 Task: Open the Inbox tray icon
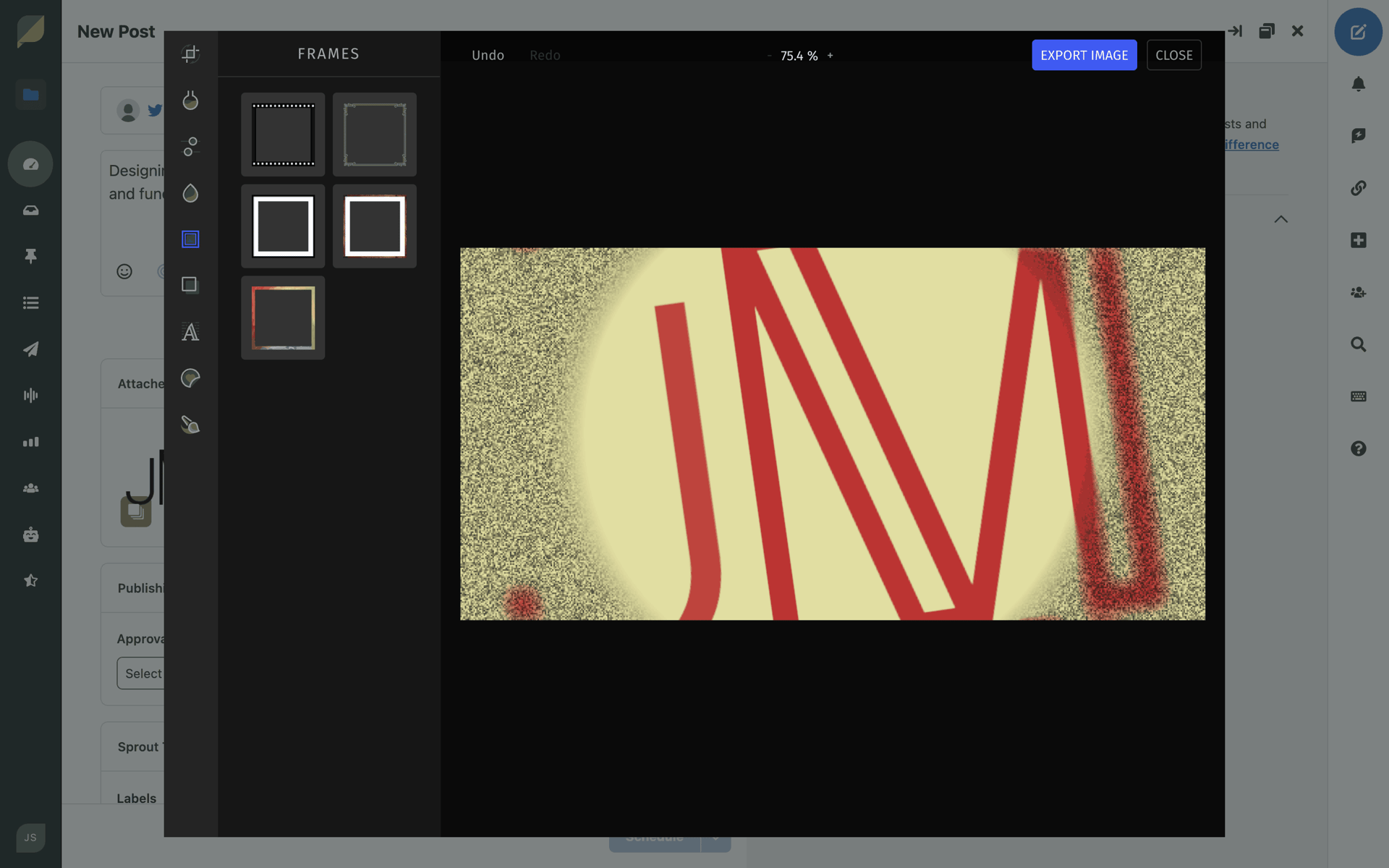[x=30, y=210]
